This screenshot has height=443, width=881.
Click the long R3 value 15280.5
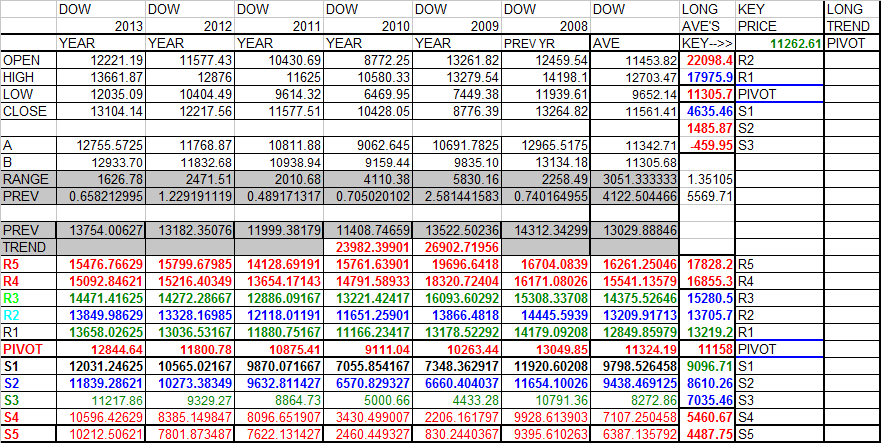click(708, 298)
